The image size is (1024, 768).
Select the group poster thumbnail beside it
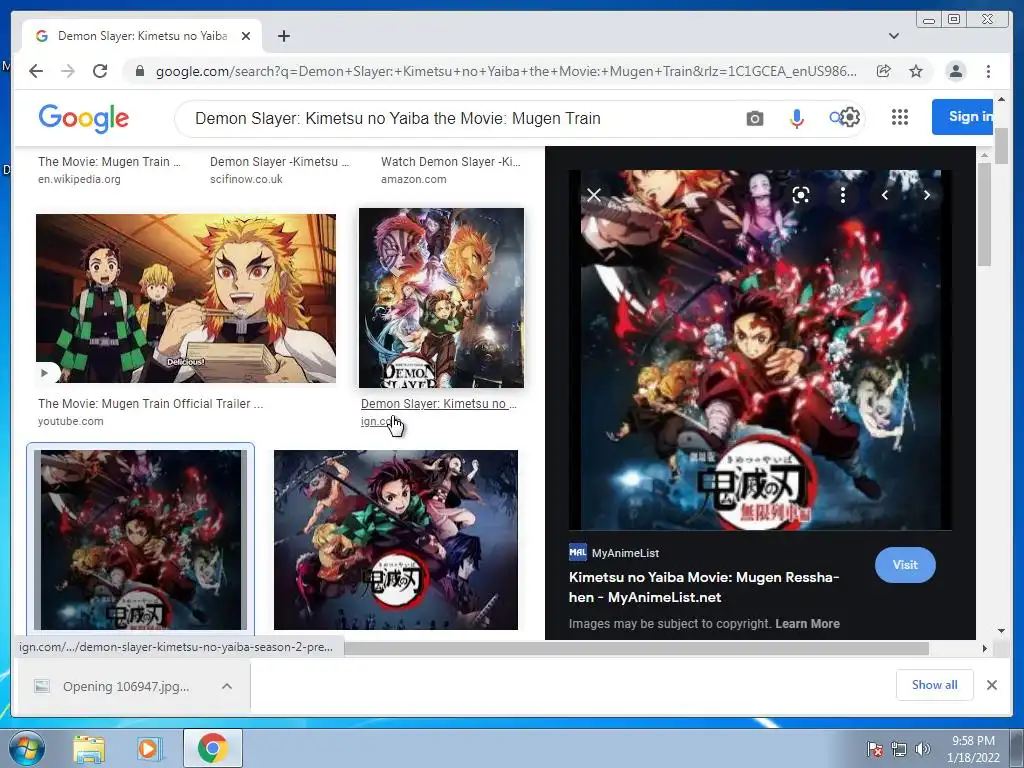[396, 539]
